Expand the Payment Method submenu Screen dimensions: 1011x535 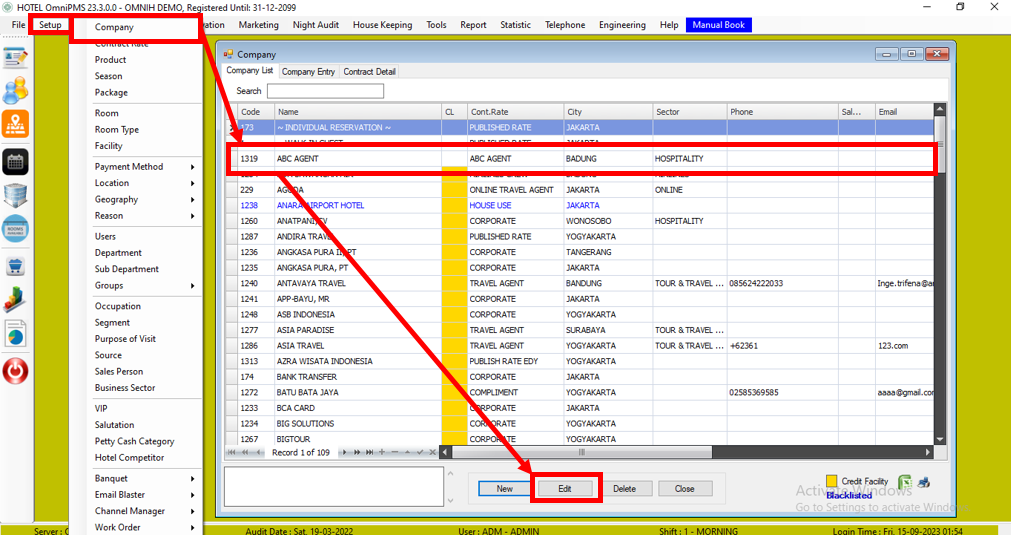[193, 167]
